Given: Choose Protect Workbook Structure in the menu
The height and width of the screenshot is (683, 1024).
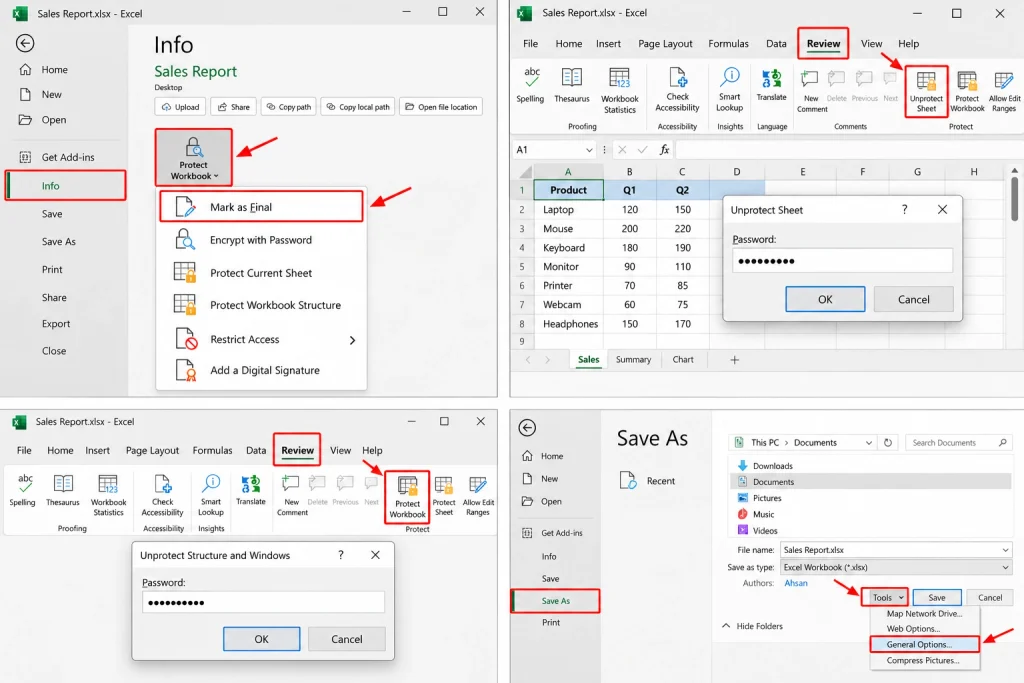Looking at the screenshot, I should [x=261, y=305].
